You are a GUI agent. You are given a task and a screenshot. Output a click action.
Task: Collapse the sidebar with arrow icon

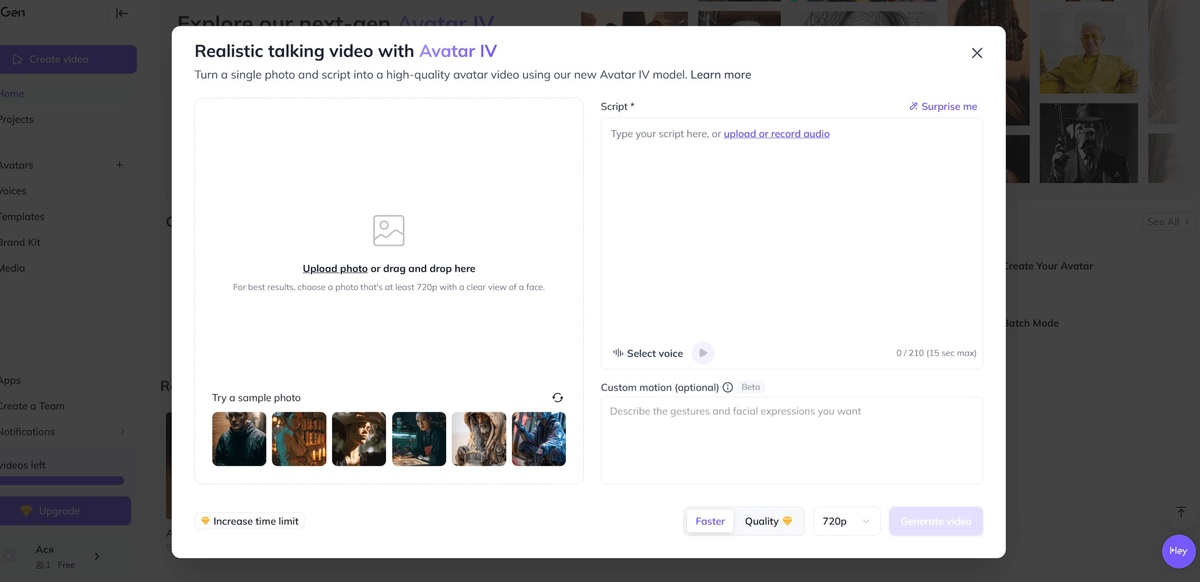click(x=122, y=13)
